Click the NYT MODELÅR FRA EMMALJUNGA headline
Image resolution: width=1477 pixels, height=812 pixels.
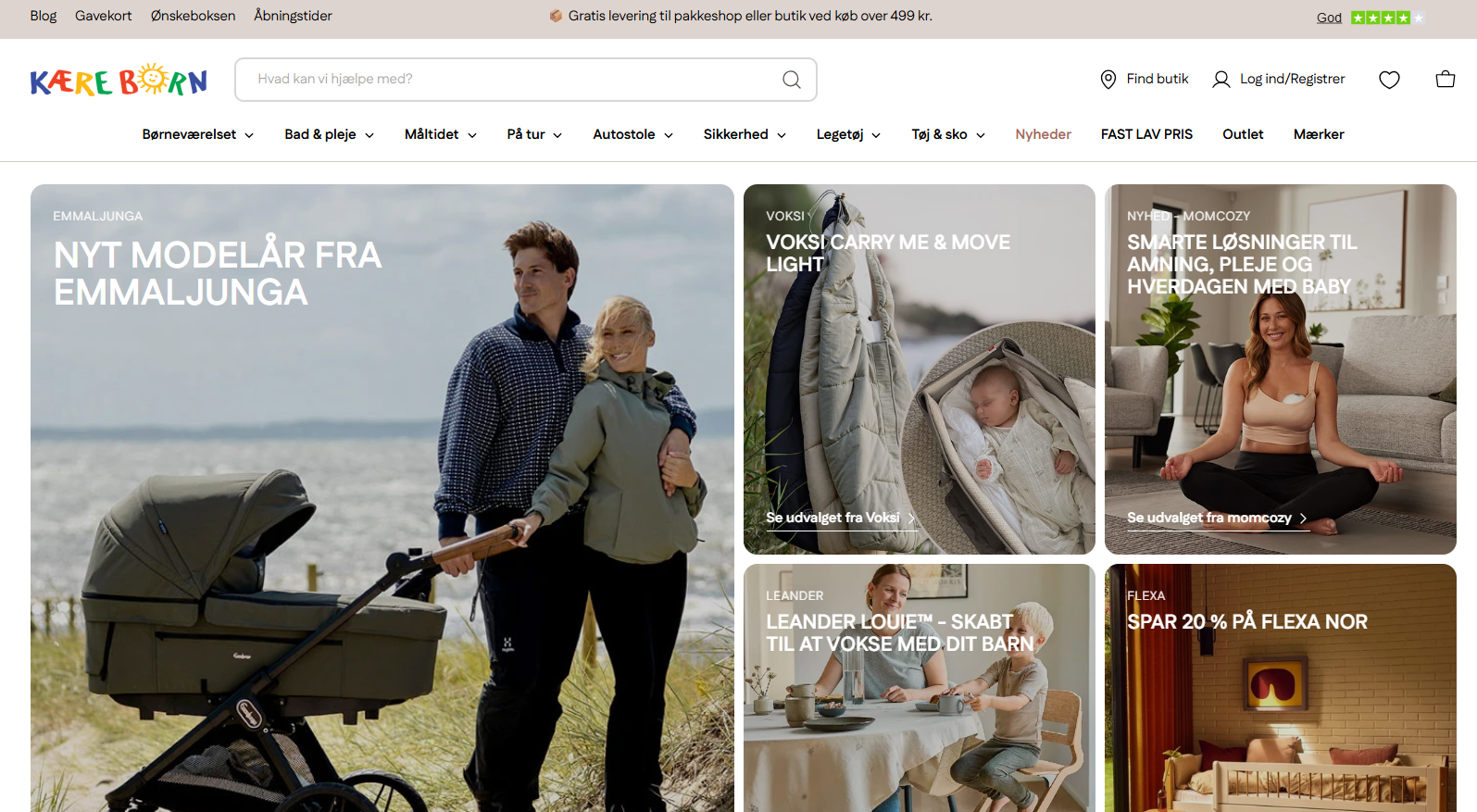click(218, 274)
